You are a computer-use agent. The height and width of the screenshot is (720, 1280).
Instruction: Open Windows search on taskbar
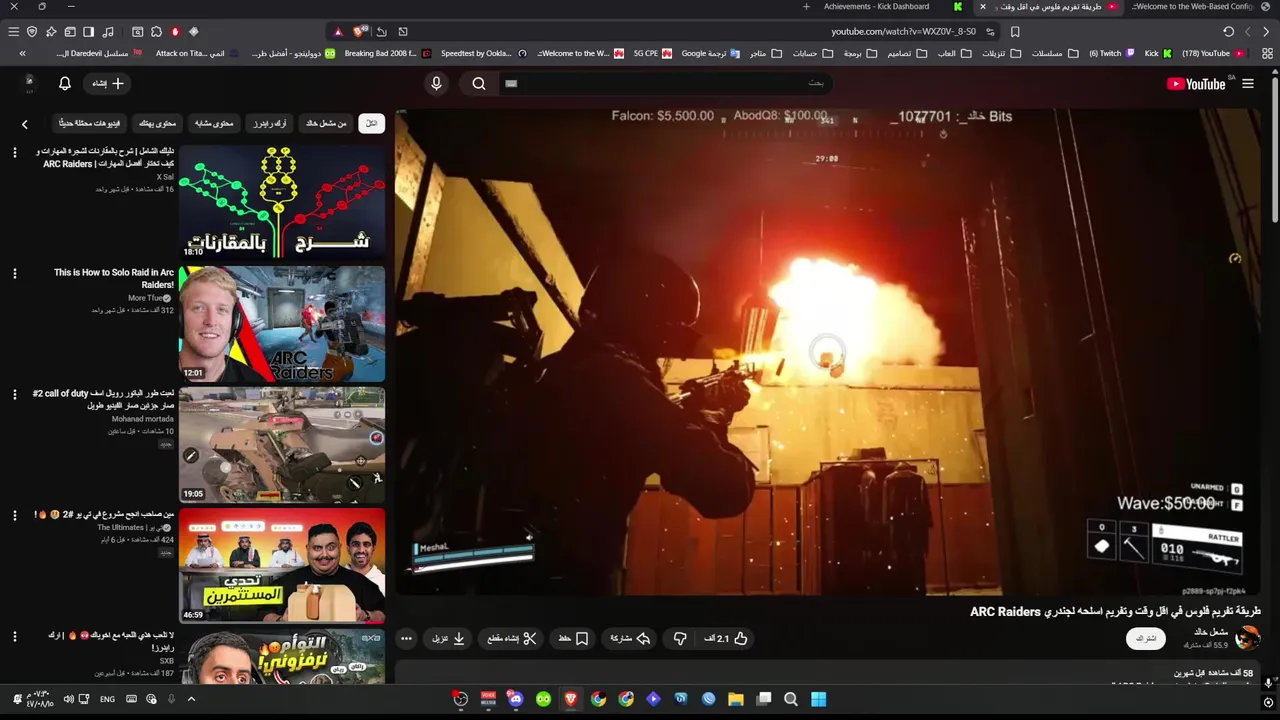pos(791,699)
